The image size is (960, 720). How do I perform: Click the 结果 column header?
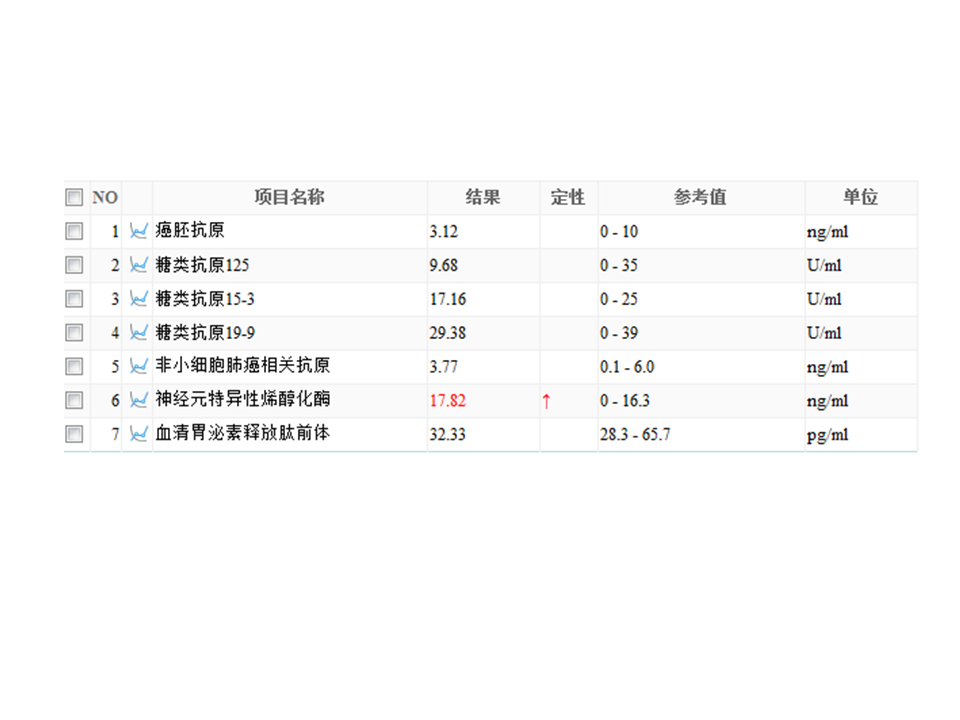tap(483, 197)
